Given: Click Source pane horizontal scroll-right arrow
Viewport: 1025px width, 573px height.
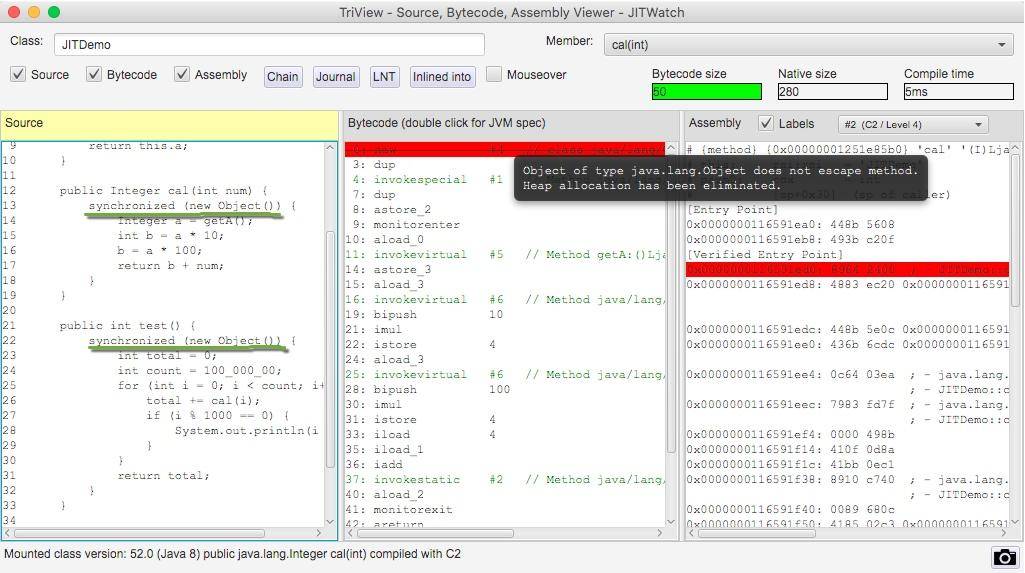Looking at the screenshot, I should coord(319,533).
